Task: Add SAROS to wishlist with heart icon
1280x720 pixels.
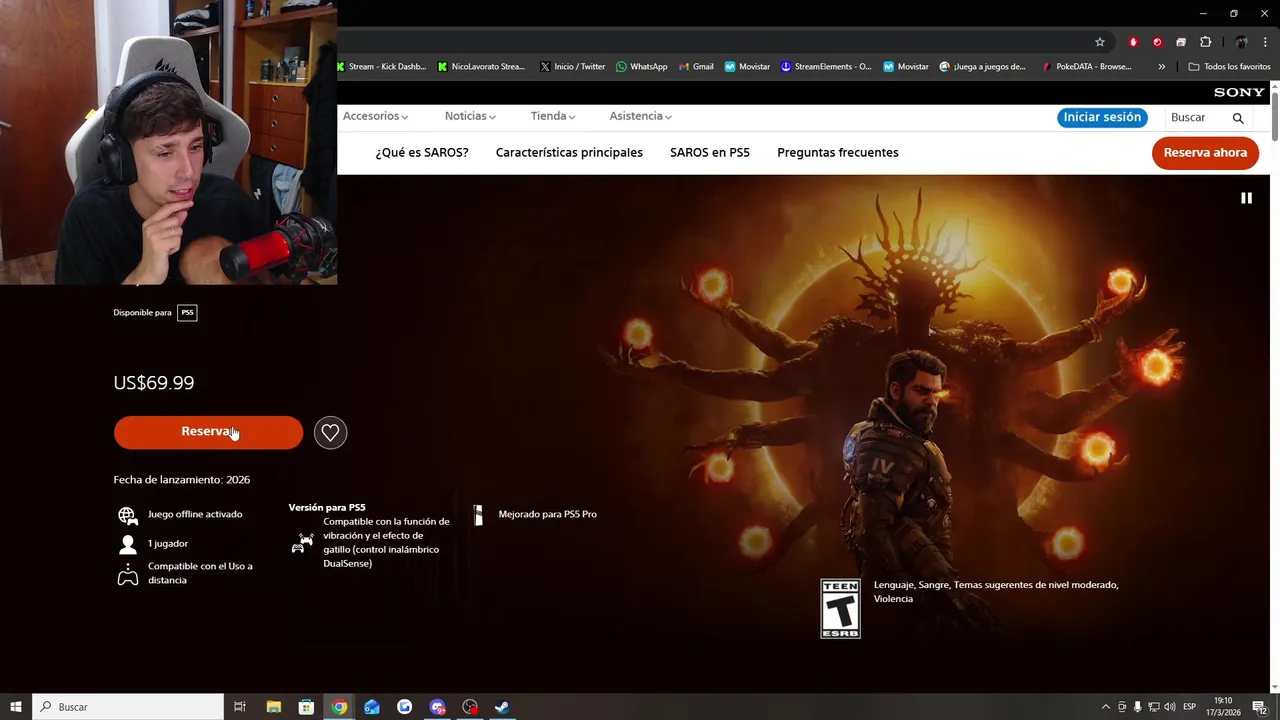Action: tap(330, 432)
